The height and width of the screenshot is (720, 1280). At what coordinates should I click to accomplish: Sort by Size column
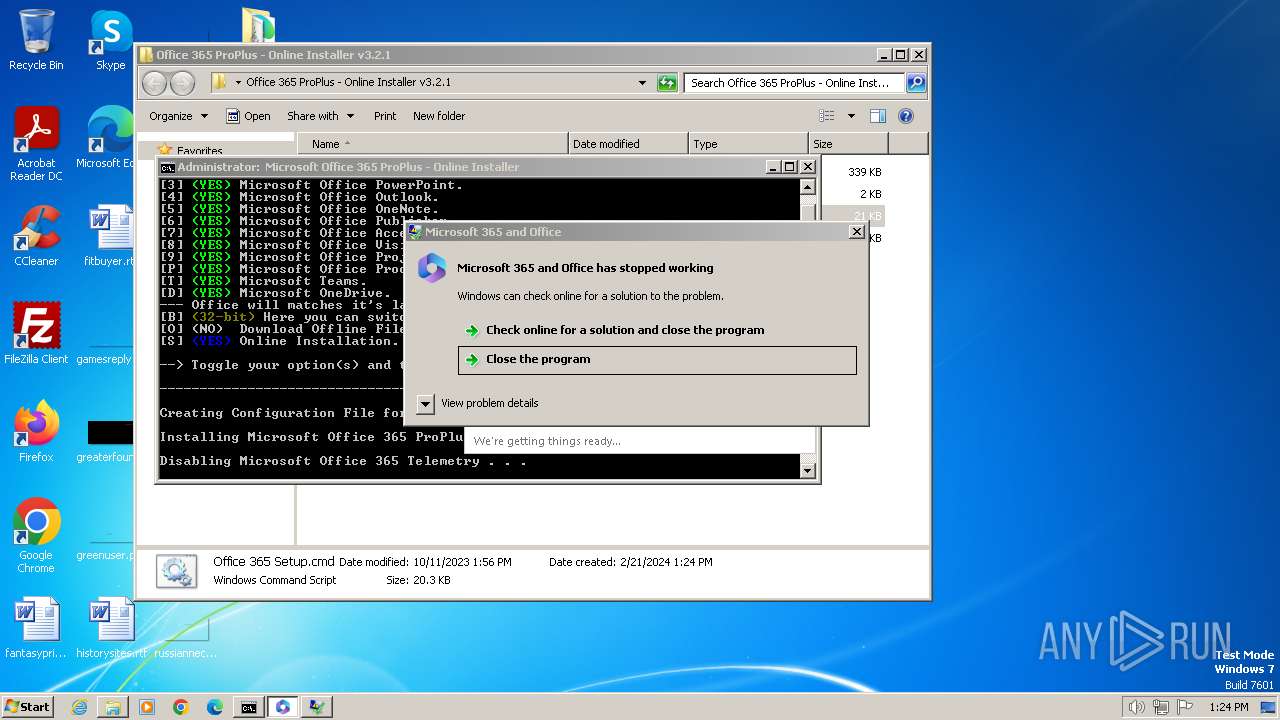click(848, 144)
